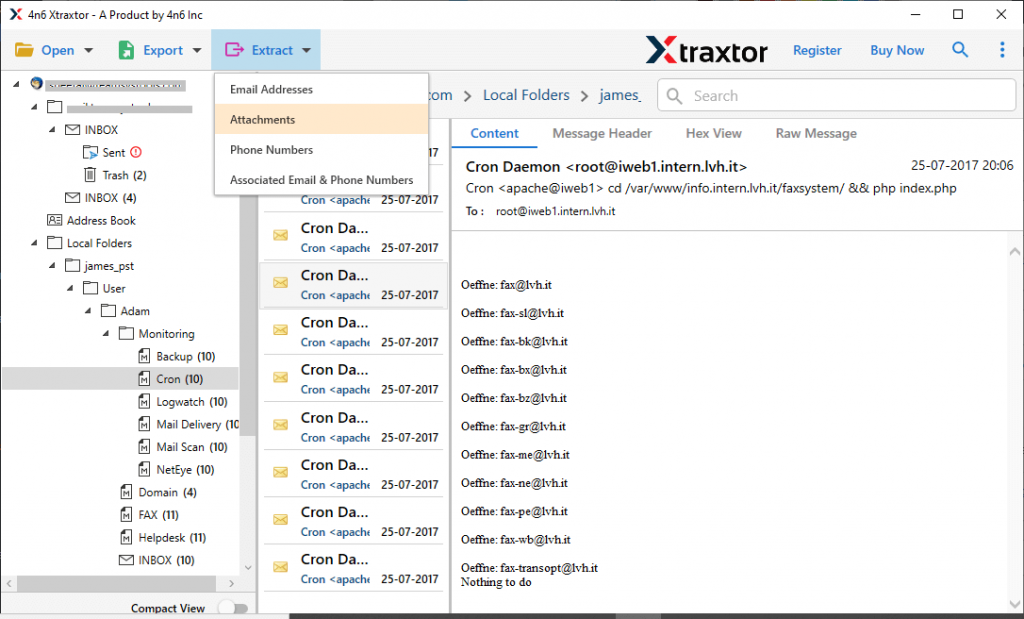Open a file using the Open toolbar icon
1024x619 pixels.
(x=24, y=49)
